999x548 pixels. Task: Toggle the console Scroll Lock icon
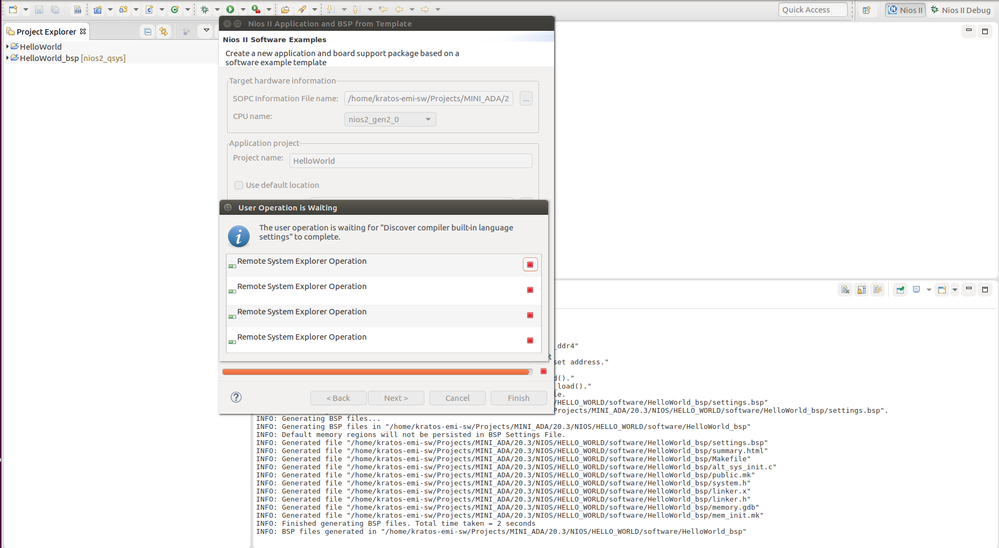tap(861, 289)
